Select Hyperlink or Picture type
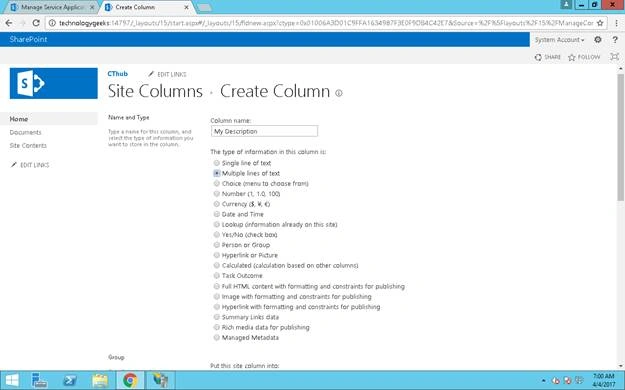Viewport: 625px width, 390px height. pyautogui.click(x=216, y=255)
